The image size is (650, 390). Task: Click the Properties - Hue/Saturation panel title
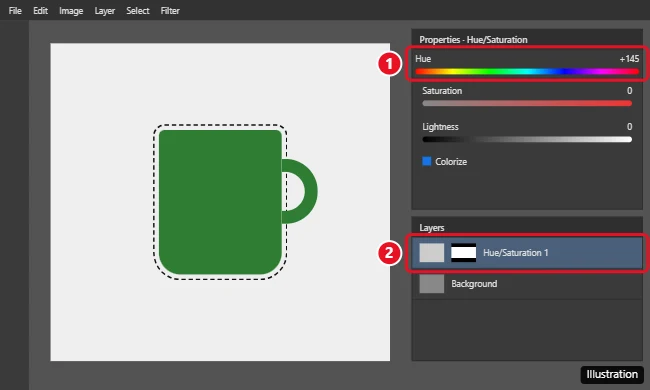click(x=473, y=40)
